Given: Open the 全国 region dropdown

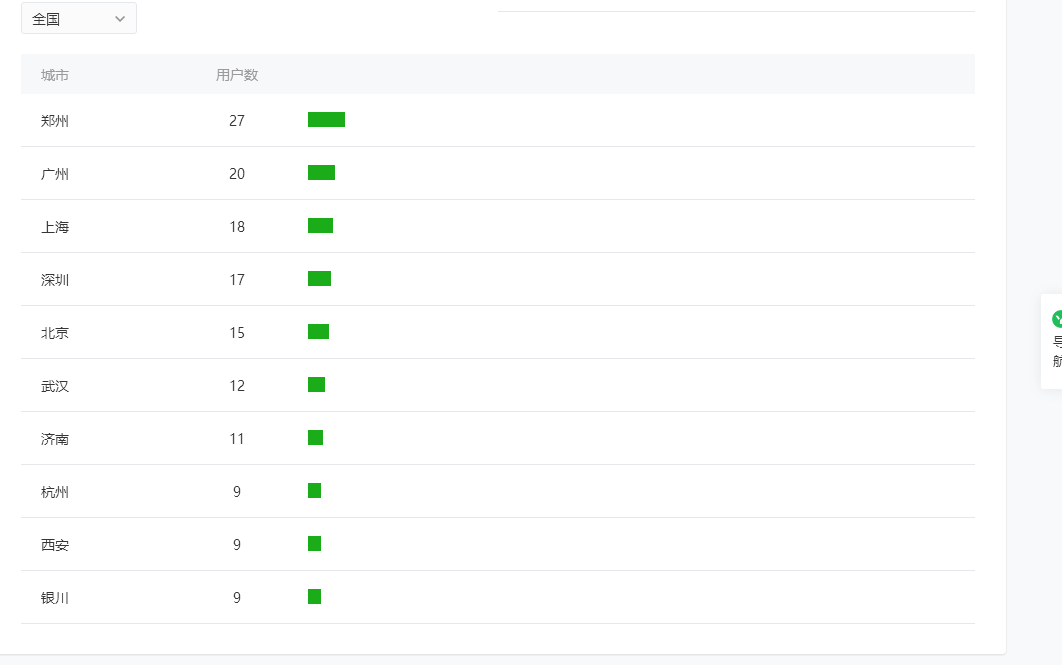Looking at the screenshot, I should [x=79, y=18].
